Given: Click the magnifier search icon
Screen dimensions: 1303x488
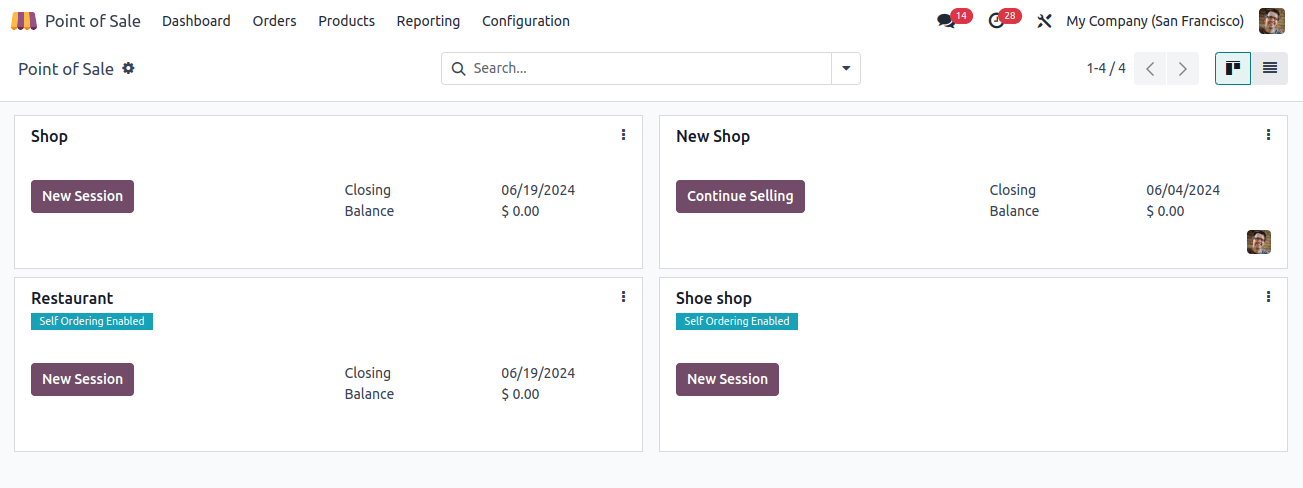Looking at the screenshot, I should [x=459, y=68].
